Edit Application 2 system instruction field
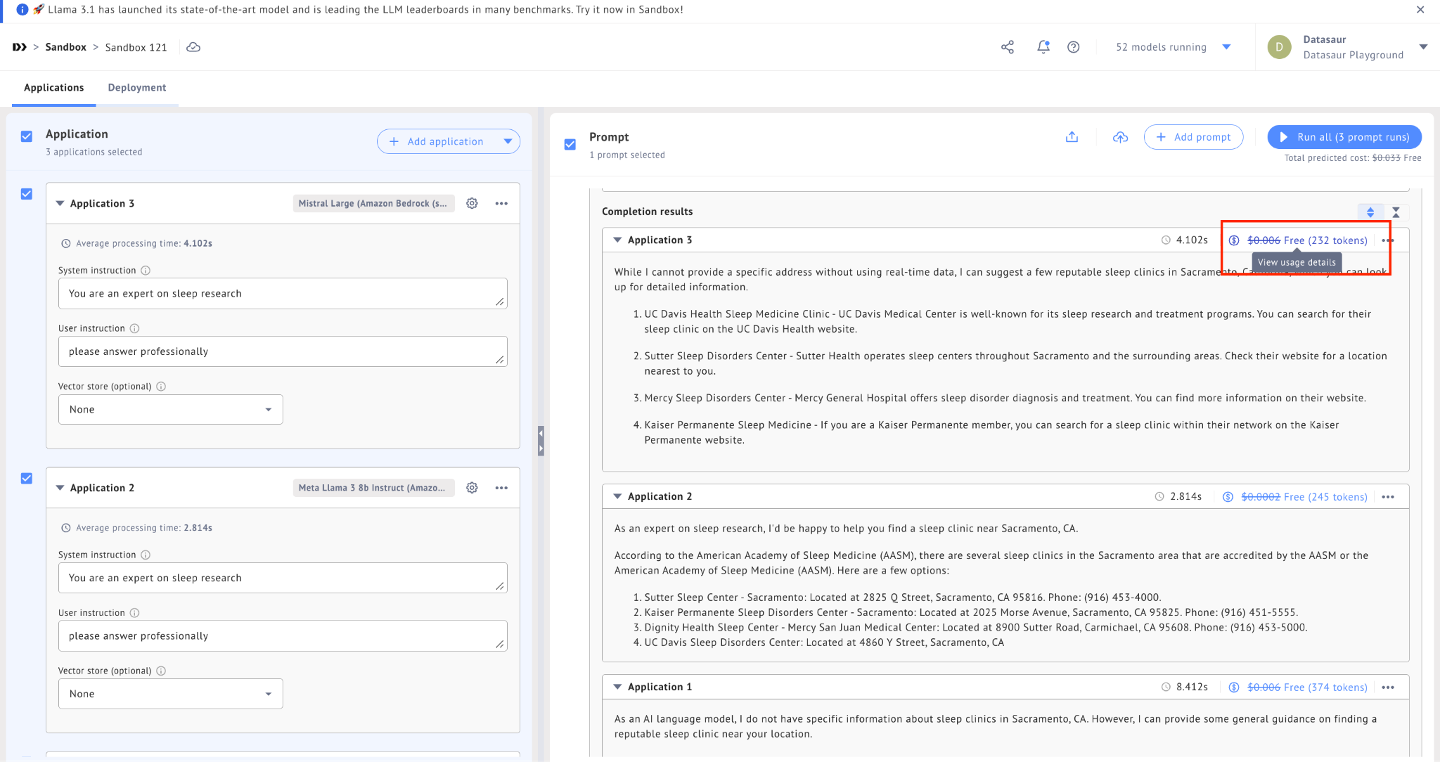The image size is (1440, 762). click(x=282, y=578)
